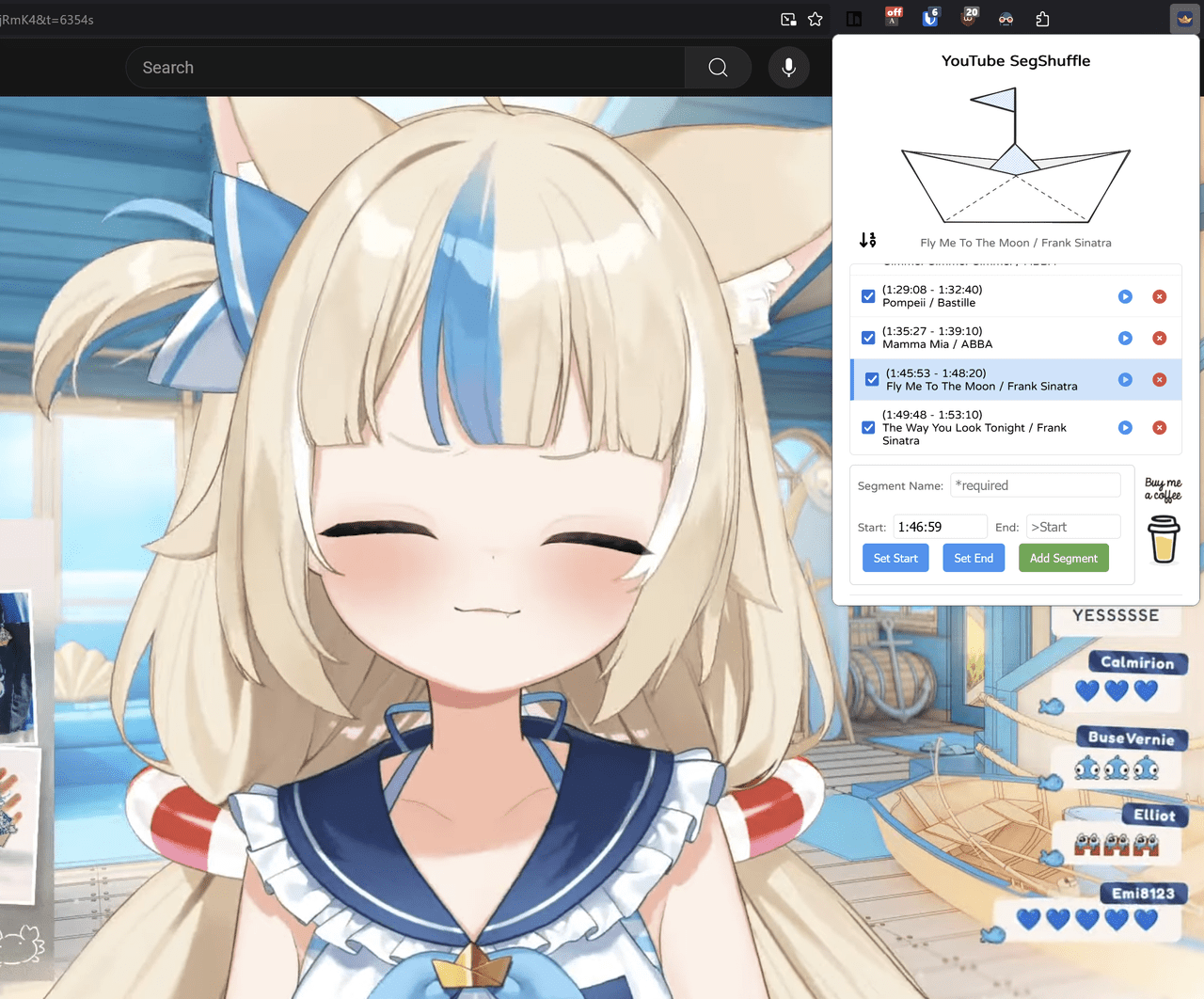Click the 'End:' label in the segment form
This screenshot has width=1204, height=999.
(1007, 528)
